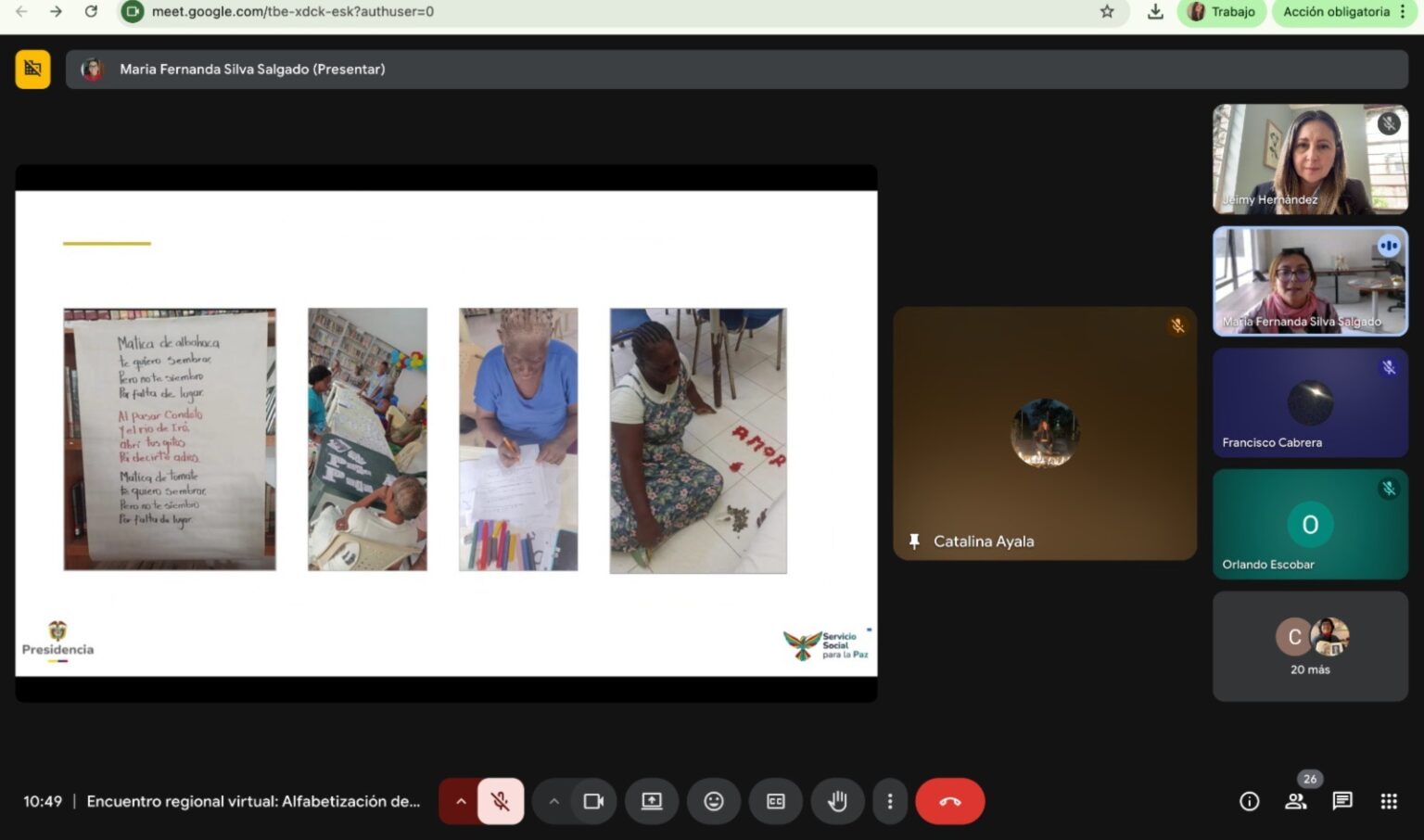Unmute the microphone in the bottom bar
This screenshot has width=1424, height=840.
tap(501, 801)
